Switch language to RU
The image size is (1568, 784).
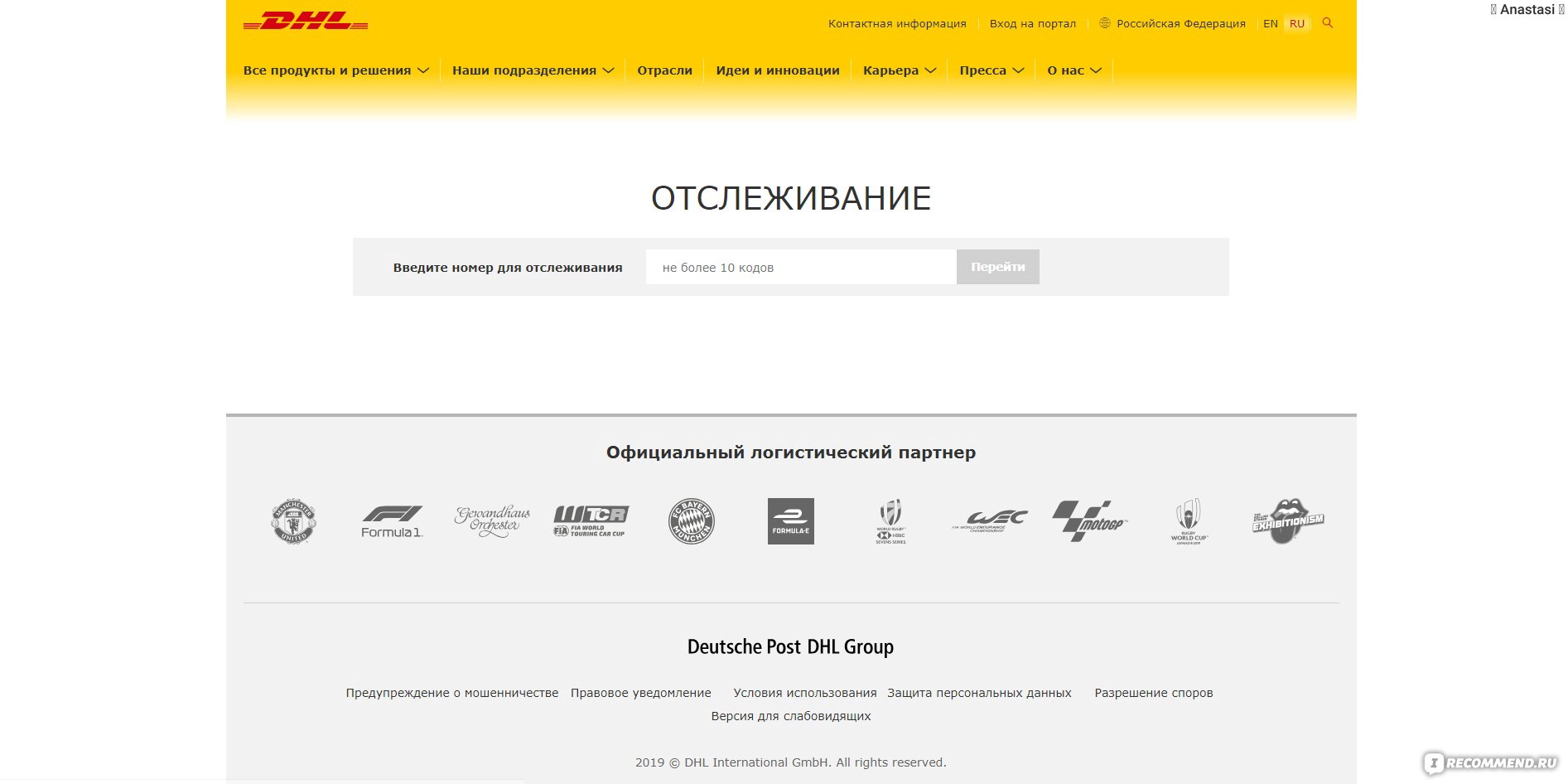click(x=1297, y=23)
